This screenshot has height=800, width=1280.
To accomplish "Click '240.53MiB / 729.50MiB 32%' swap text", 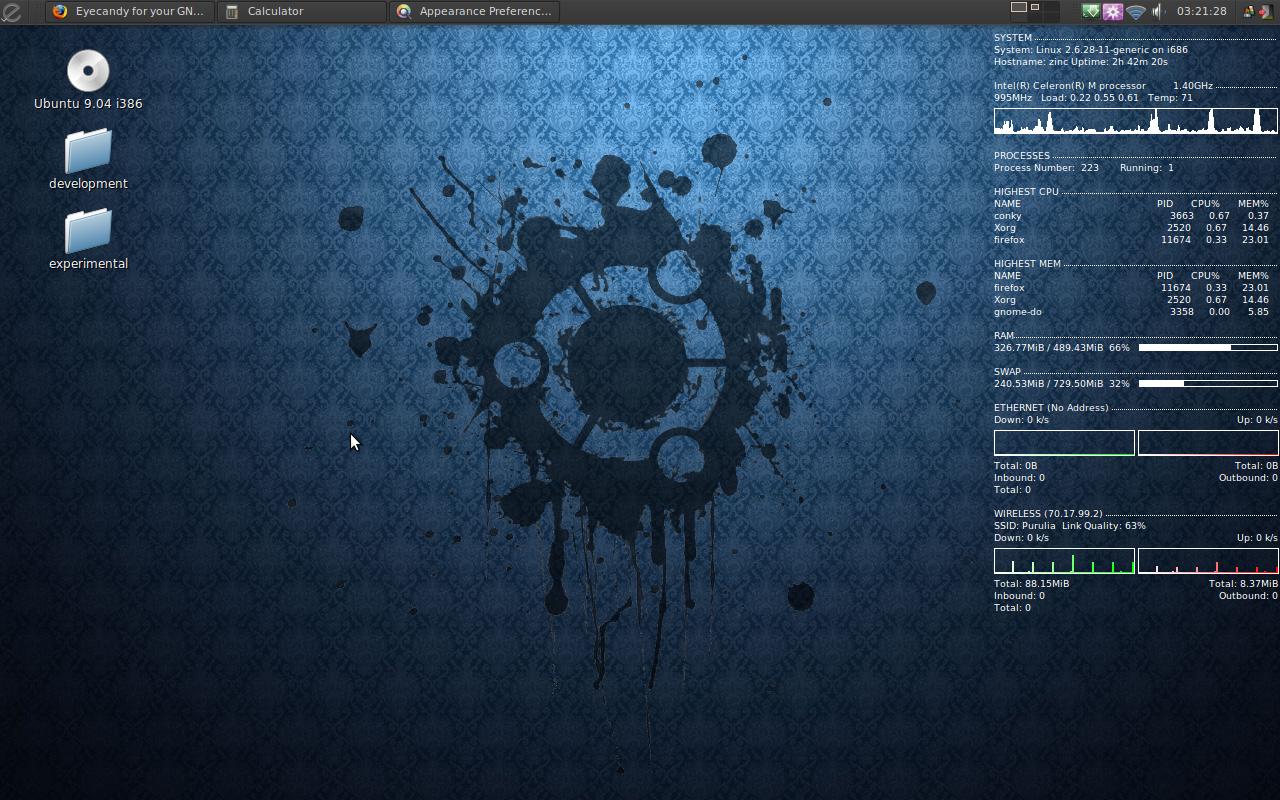I will [x=1062, y=384].
